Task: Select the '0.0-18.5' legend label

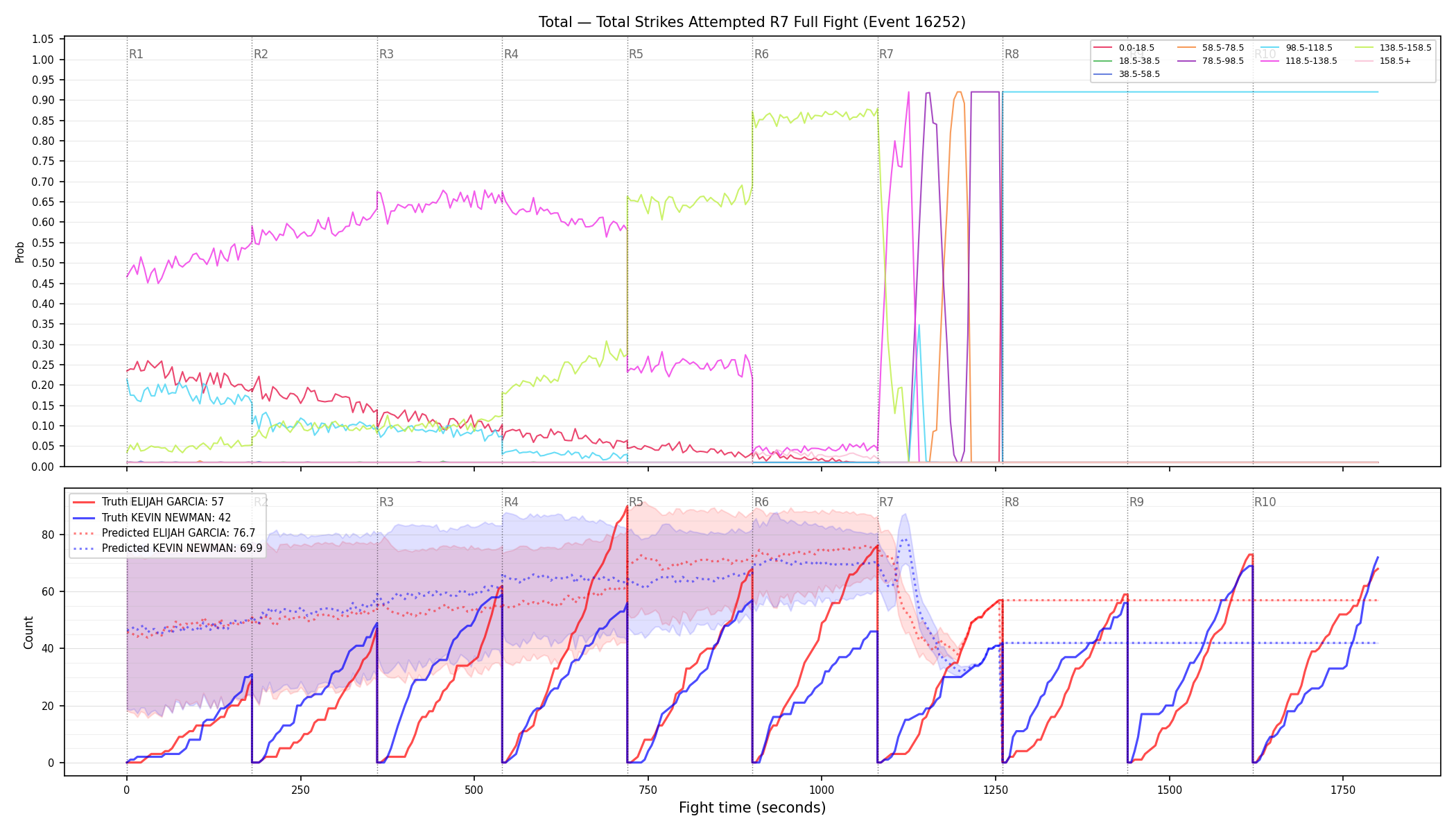Action: click(1136, 48)
